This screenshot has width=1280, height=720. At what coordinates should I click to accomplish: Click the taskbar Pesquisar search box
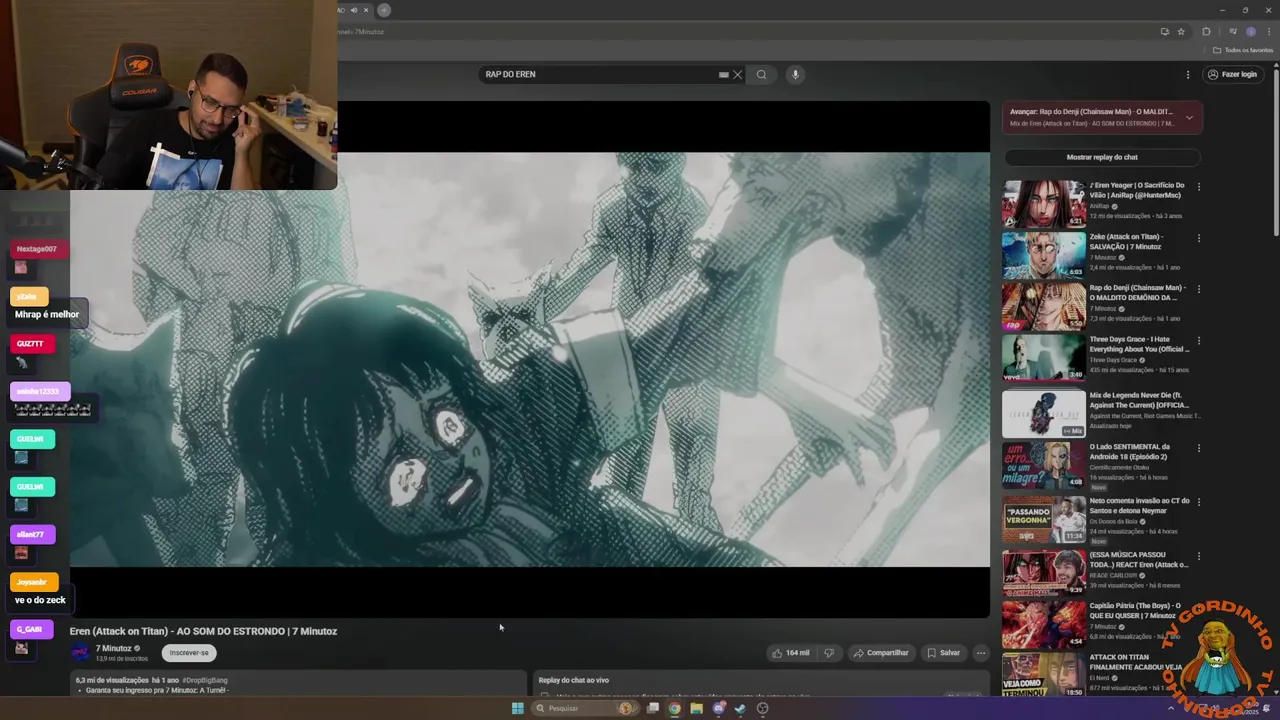click(584, 708)
